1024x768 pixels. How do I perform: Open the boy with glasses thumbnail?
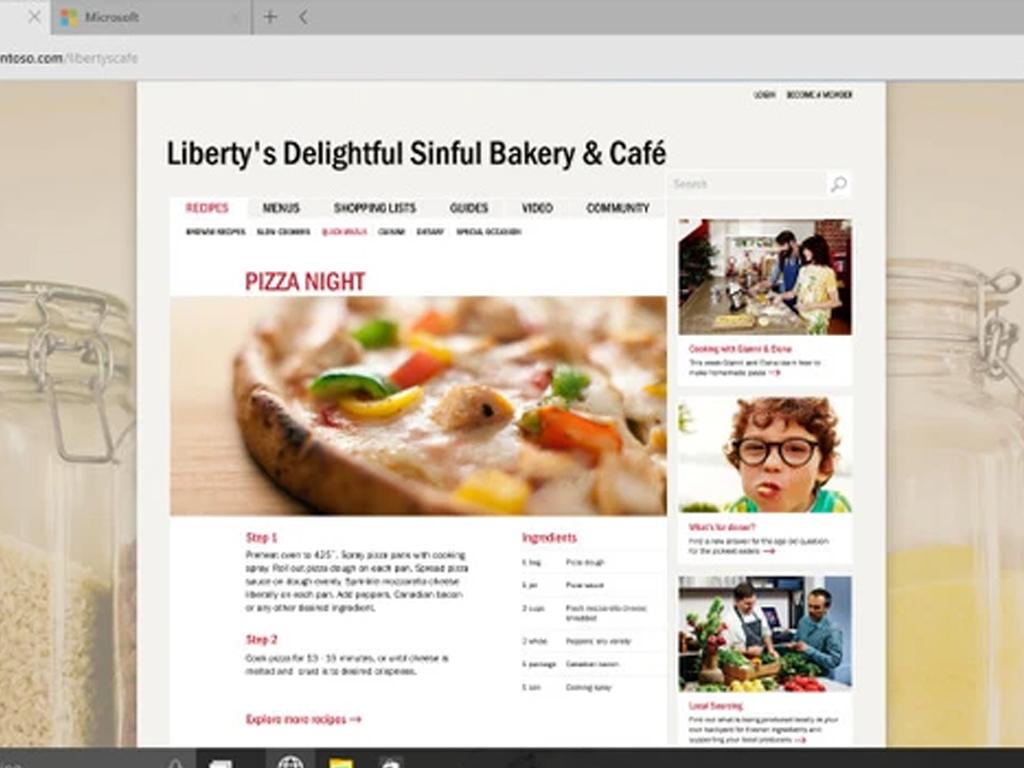765,455
